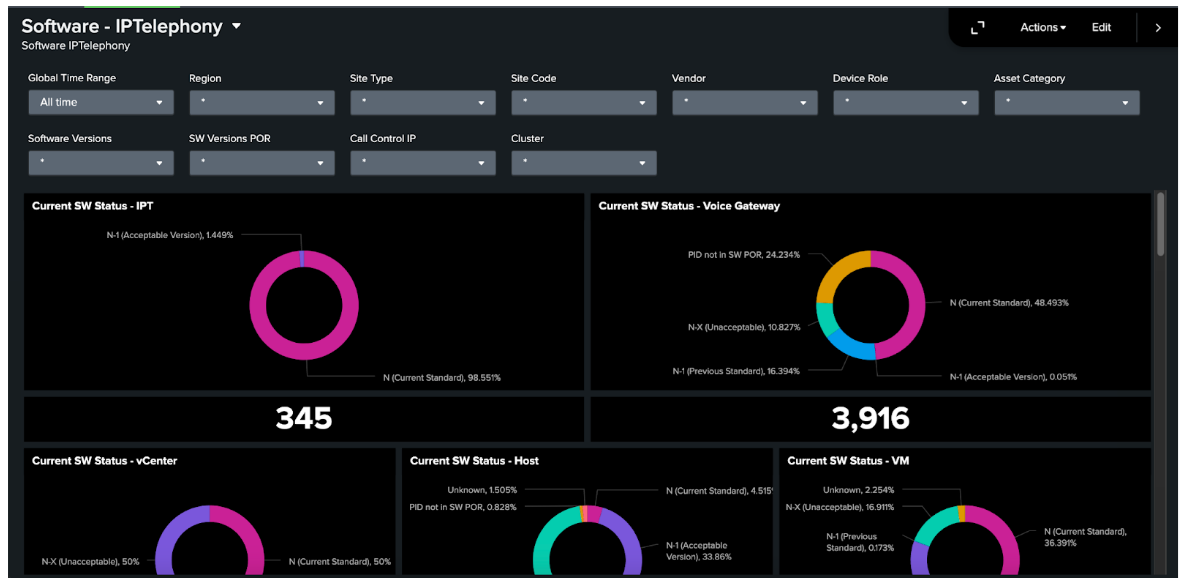Open the Software Versions filter dropdown
1186x585 pixels.
point(100,162)
